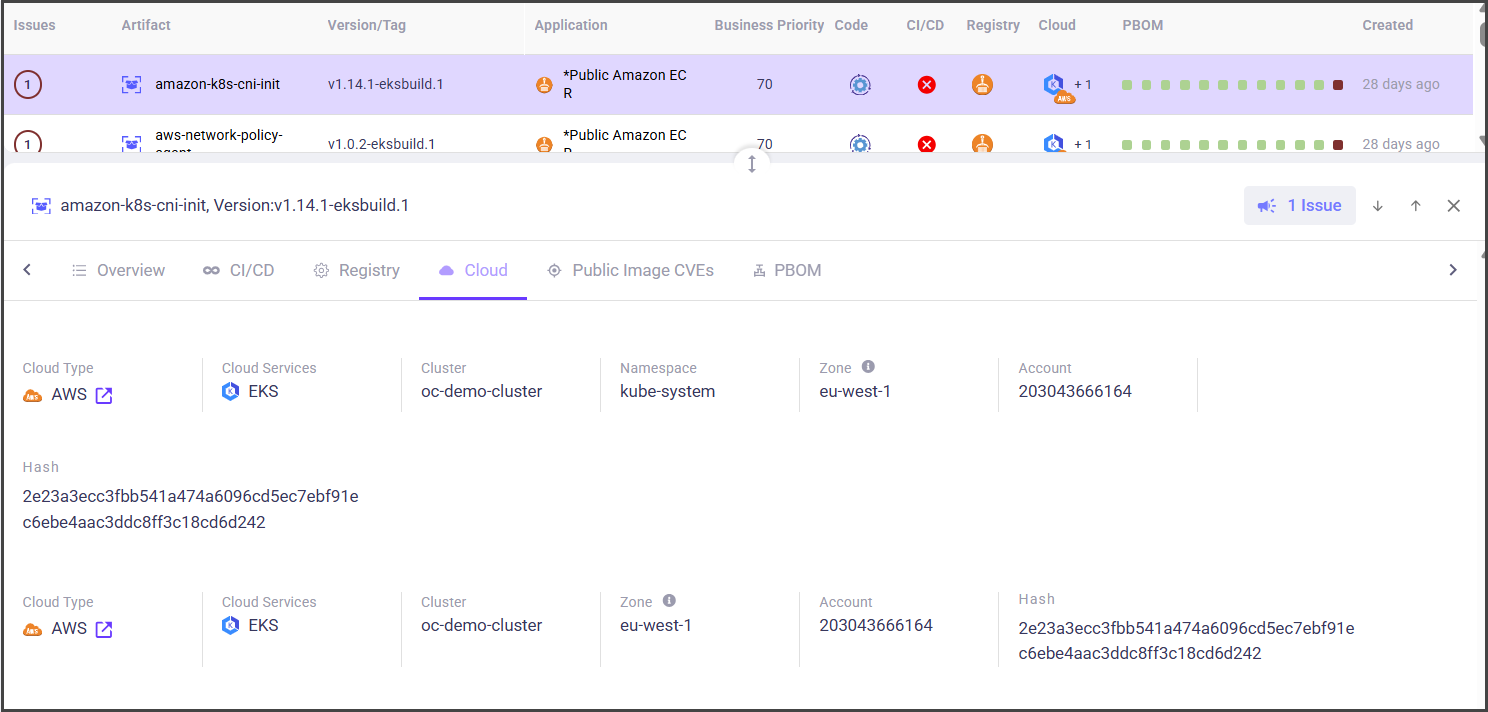
Task: Open AWS external link in second cloud entry
Action: pos(104,629)
